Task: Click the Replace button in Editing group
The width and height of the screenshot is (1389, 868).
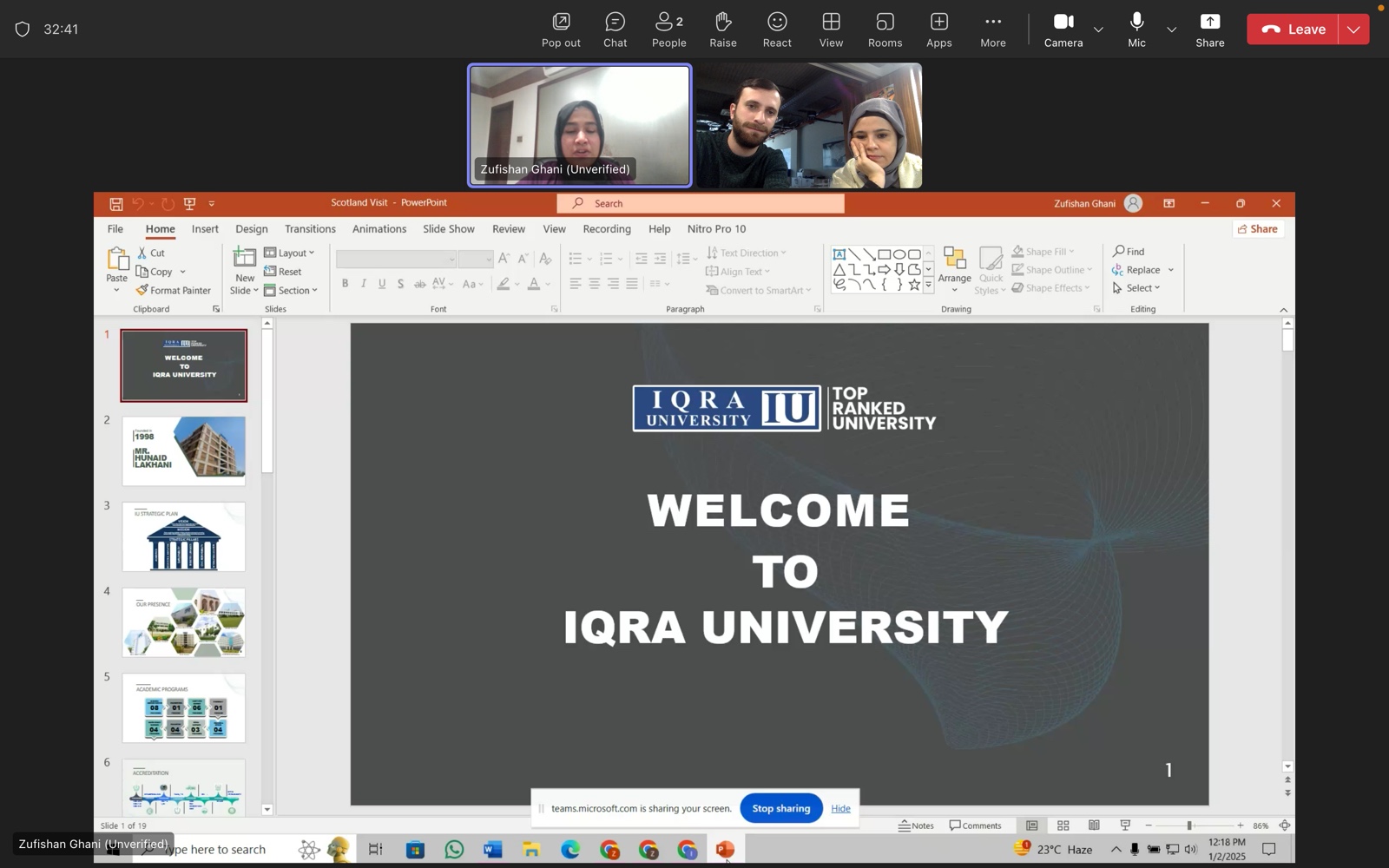Action: tap(1136, 270)
